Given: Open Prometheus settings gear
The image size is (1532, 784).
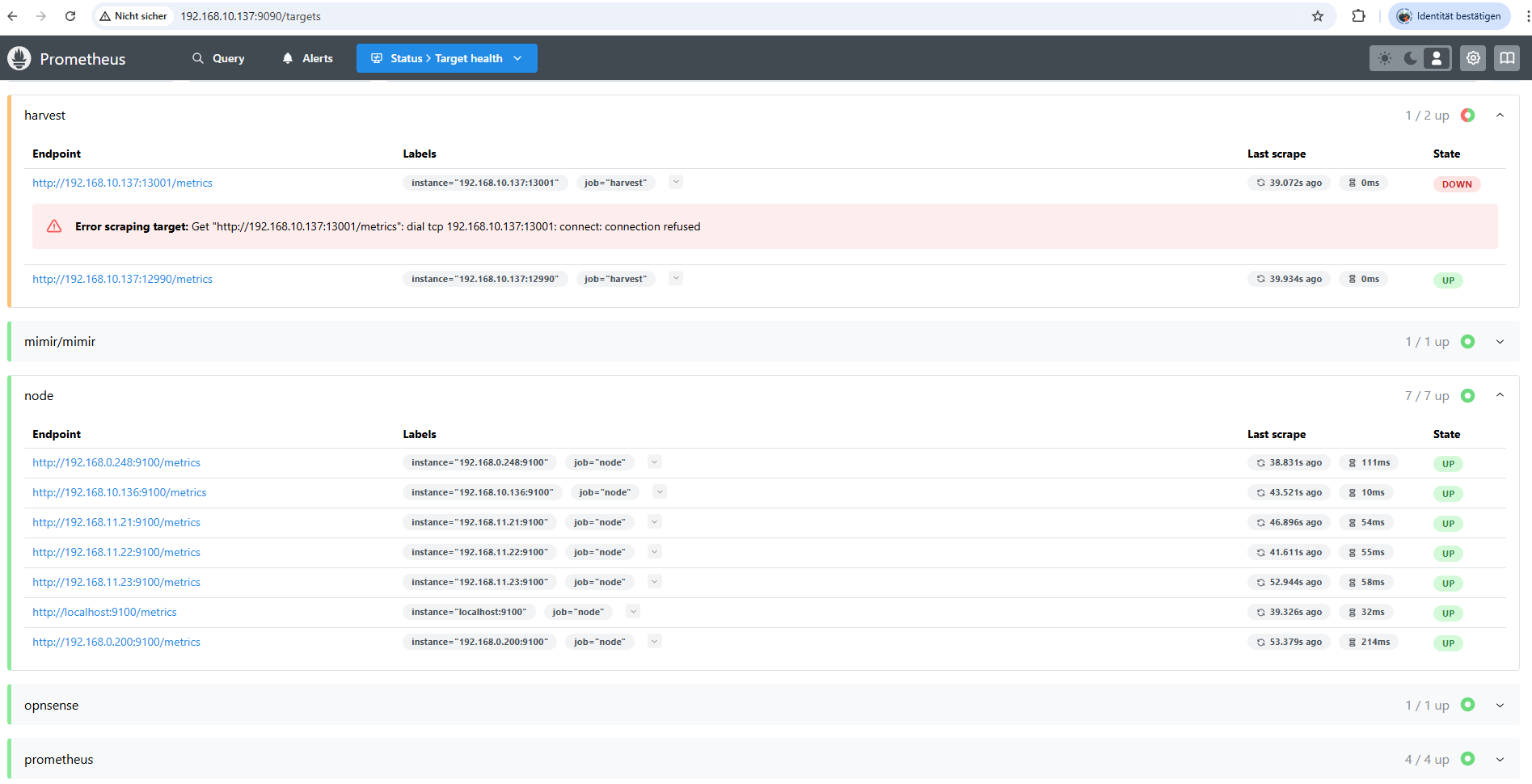Looking at the screenshot, I should point(1473,58).
